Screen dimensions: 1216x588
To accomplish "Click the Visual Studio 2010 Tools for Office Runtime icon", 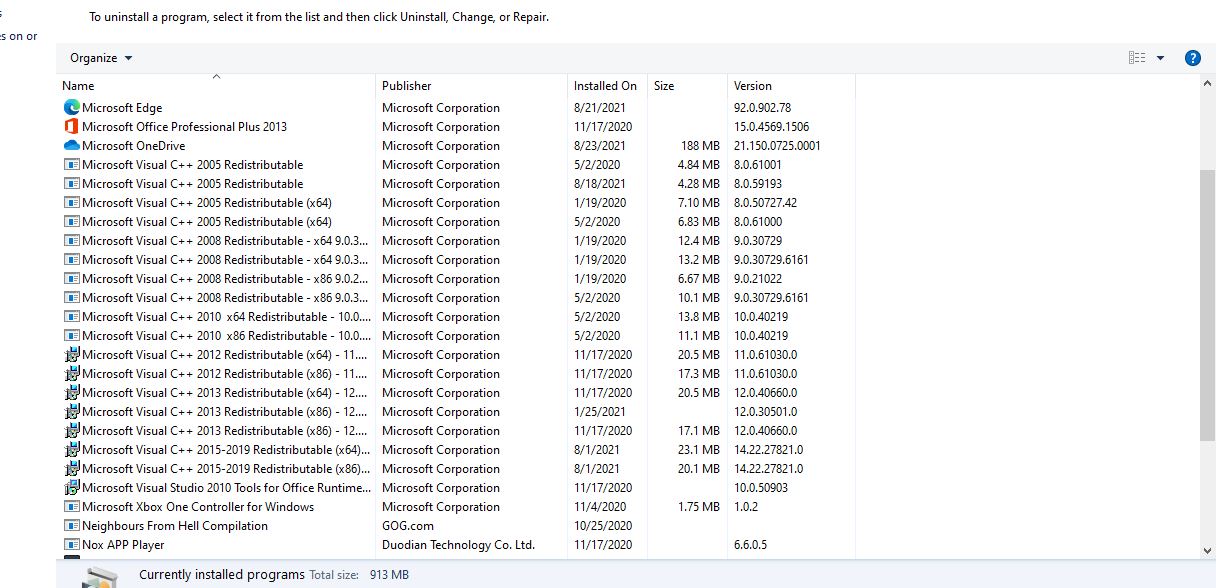I will tap(71, 488).
